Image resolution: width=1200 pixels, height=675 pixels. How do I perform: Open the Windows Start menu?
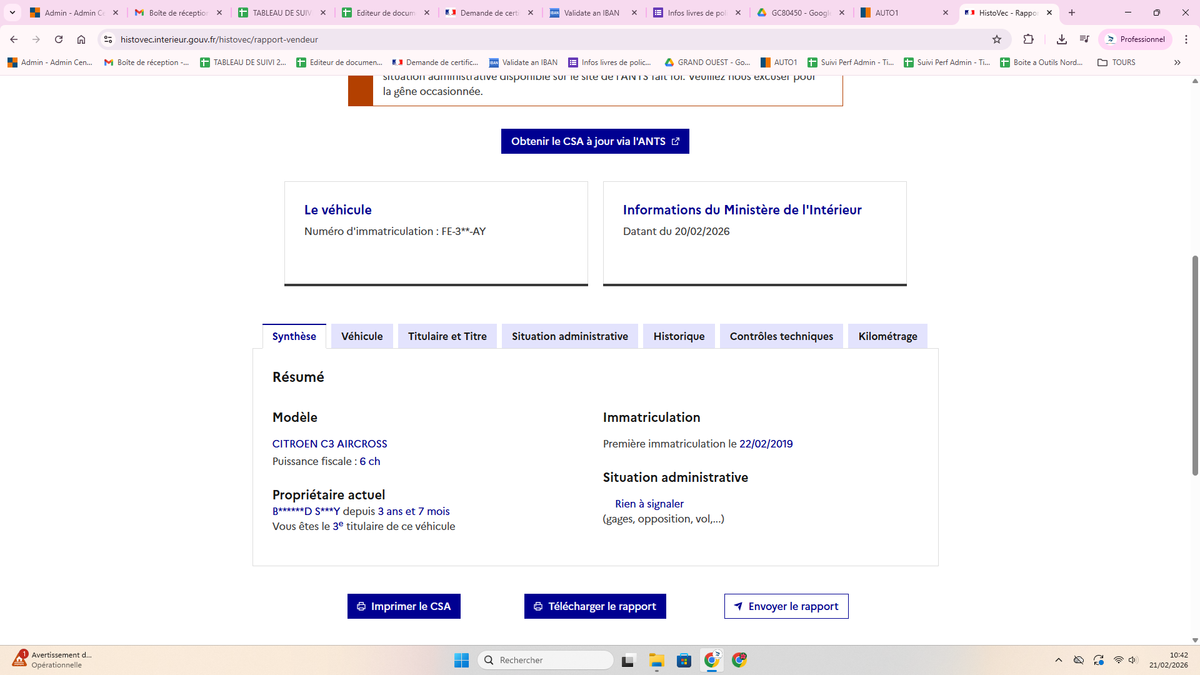pyautogui.click(x=461, y=660)
